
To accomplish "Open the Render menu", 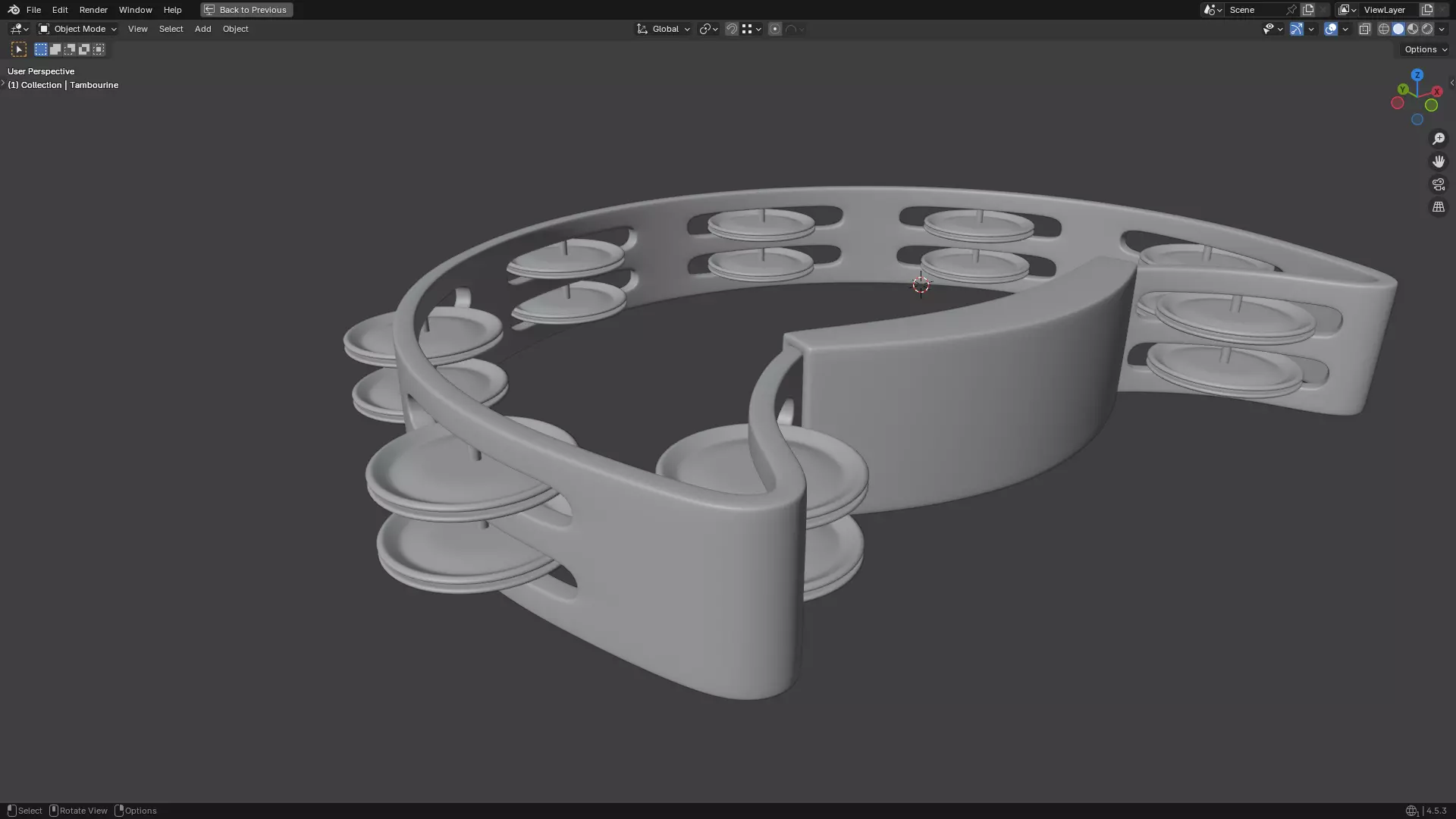I will coord(93,10).
